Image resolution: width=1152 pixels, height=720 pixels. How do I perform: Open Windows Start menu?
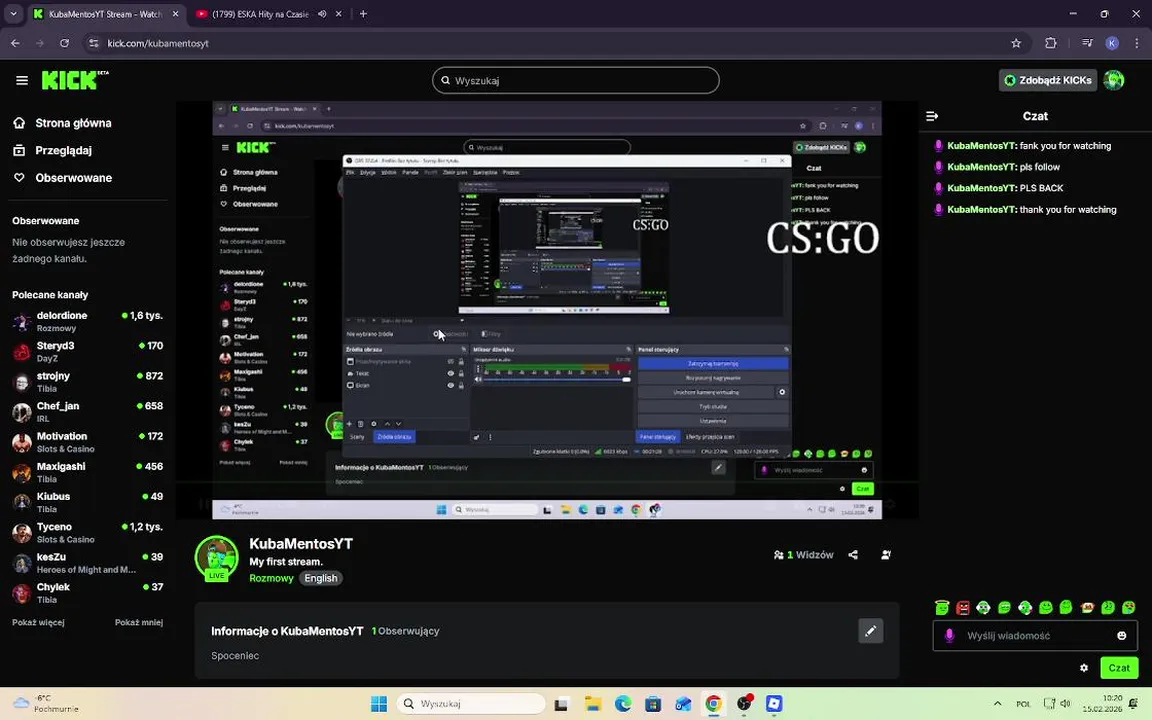click(379, 703)
